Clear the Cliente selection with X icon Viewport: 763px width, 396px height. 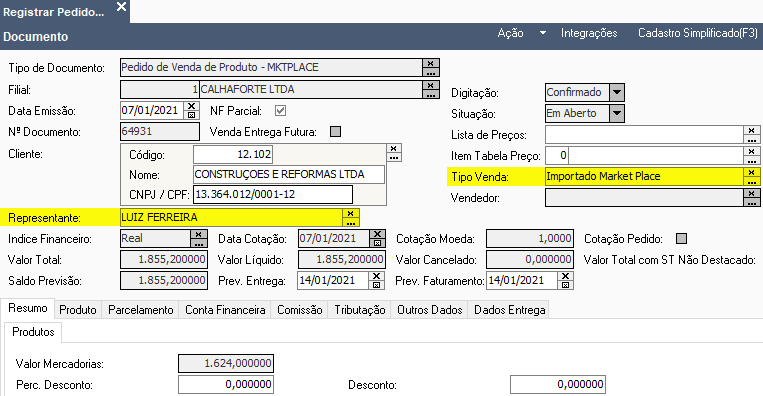[394, 148]
